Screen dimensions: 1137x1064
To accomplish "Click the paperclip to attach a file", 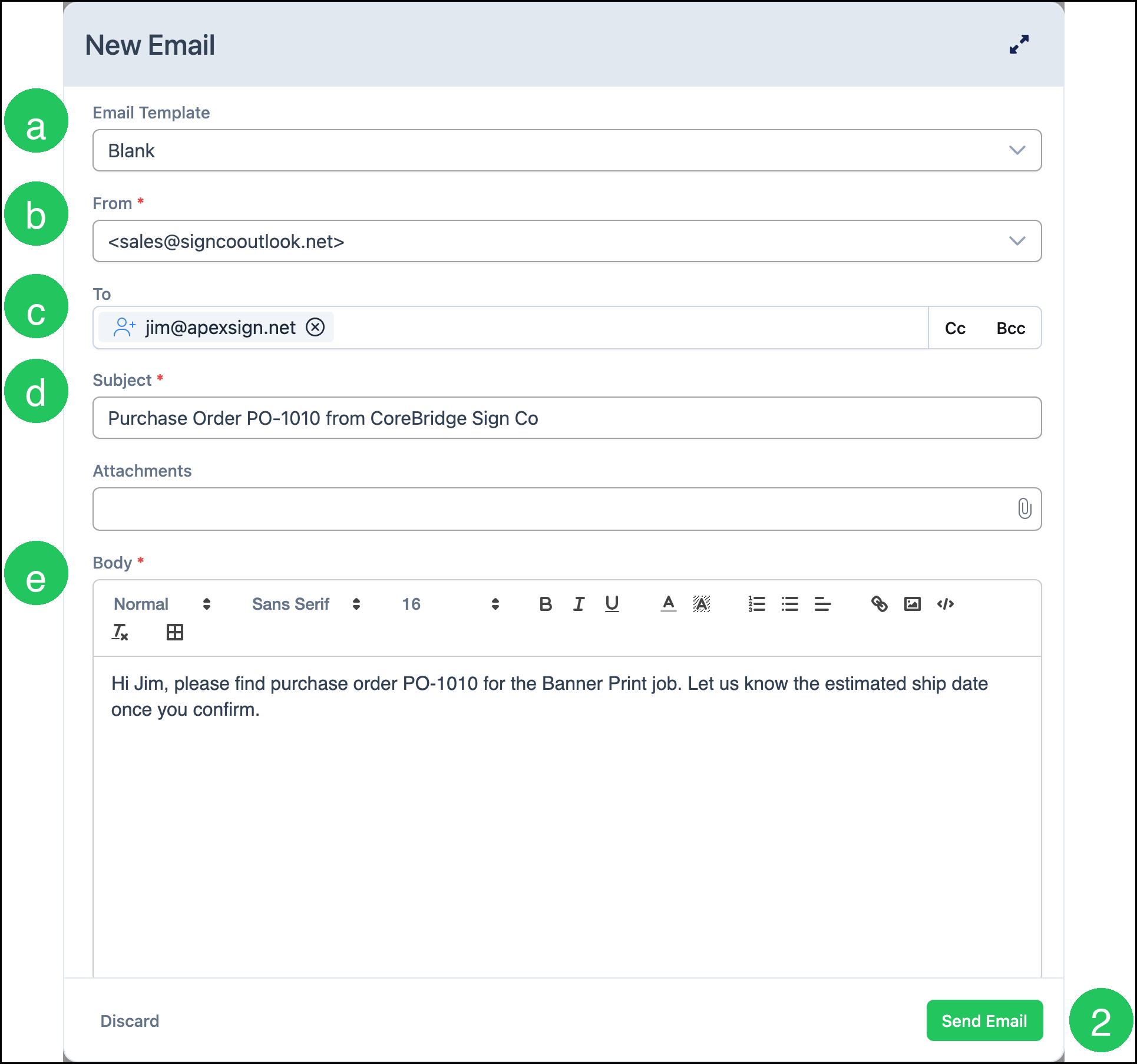I will [1024, 508].
